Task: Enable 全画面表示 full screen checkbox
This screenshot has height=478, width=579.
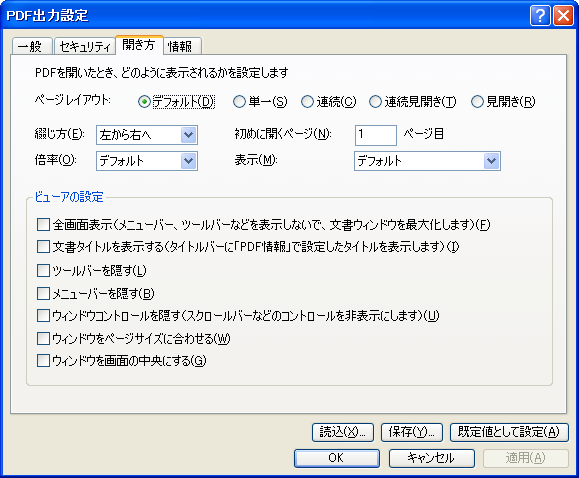Action: [x=43, y=224]
